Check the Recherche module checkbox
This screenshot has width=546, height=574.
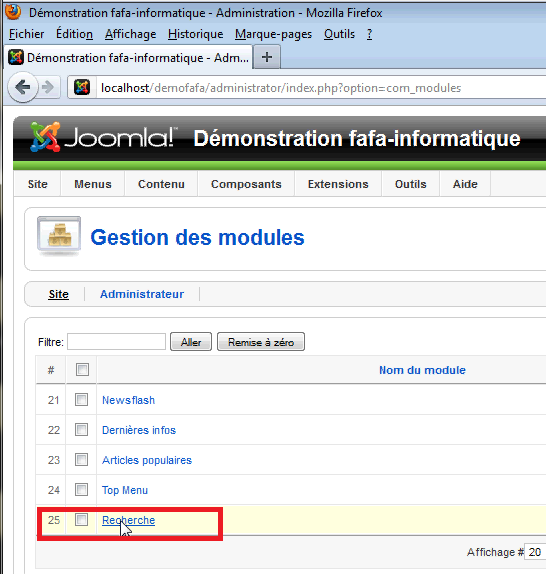point(82,519)
